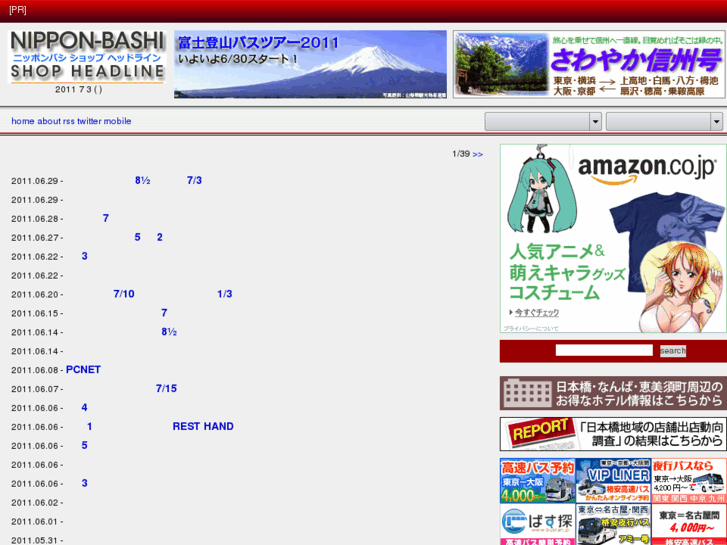Click the date text 2011.06.01
This screenshot has width=727, height=545.
tap(35, 522)
